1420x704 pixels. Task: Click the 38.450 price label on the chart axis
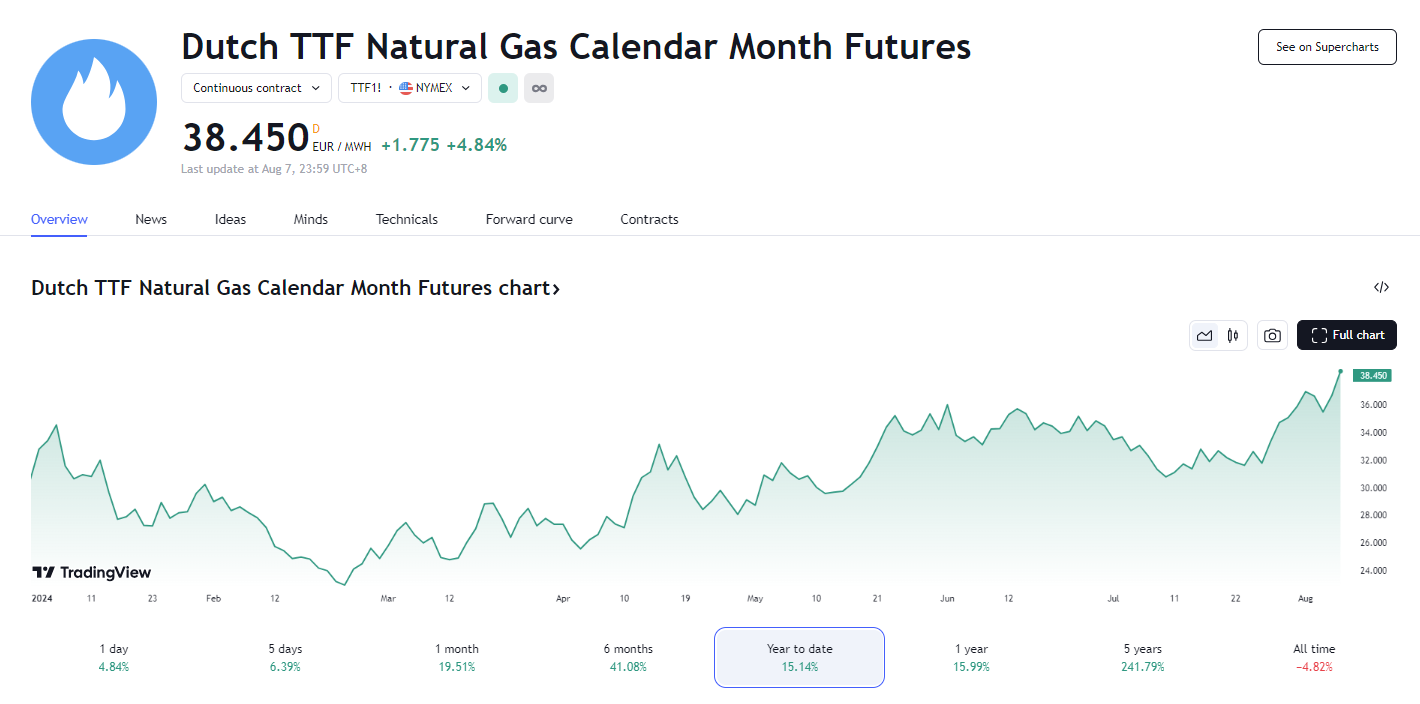pos(1371,376)
